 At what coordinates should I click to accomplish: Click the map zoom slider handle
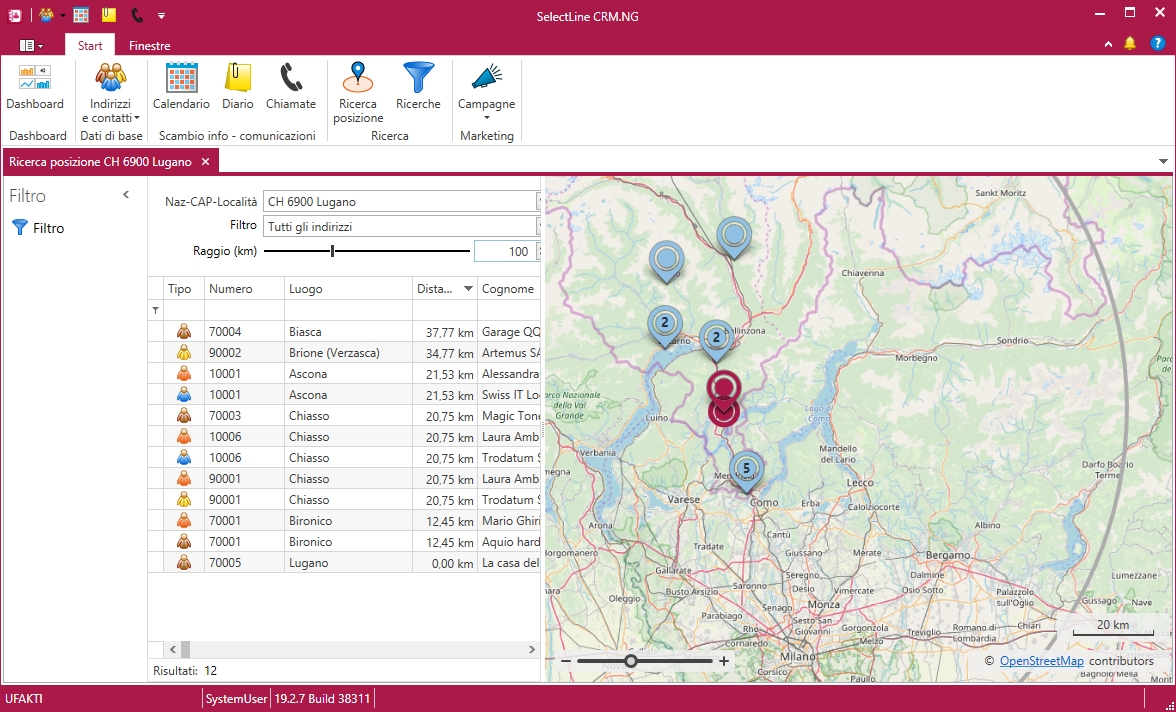tap(632, 661)
